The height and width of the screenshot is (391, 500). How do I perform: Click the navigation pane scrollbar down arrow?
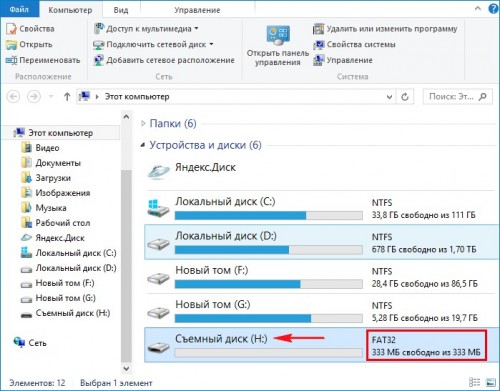click(126, 368)
